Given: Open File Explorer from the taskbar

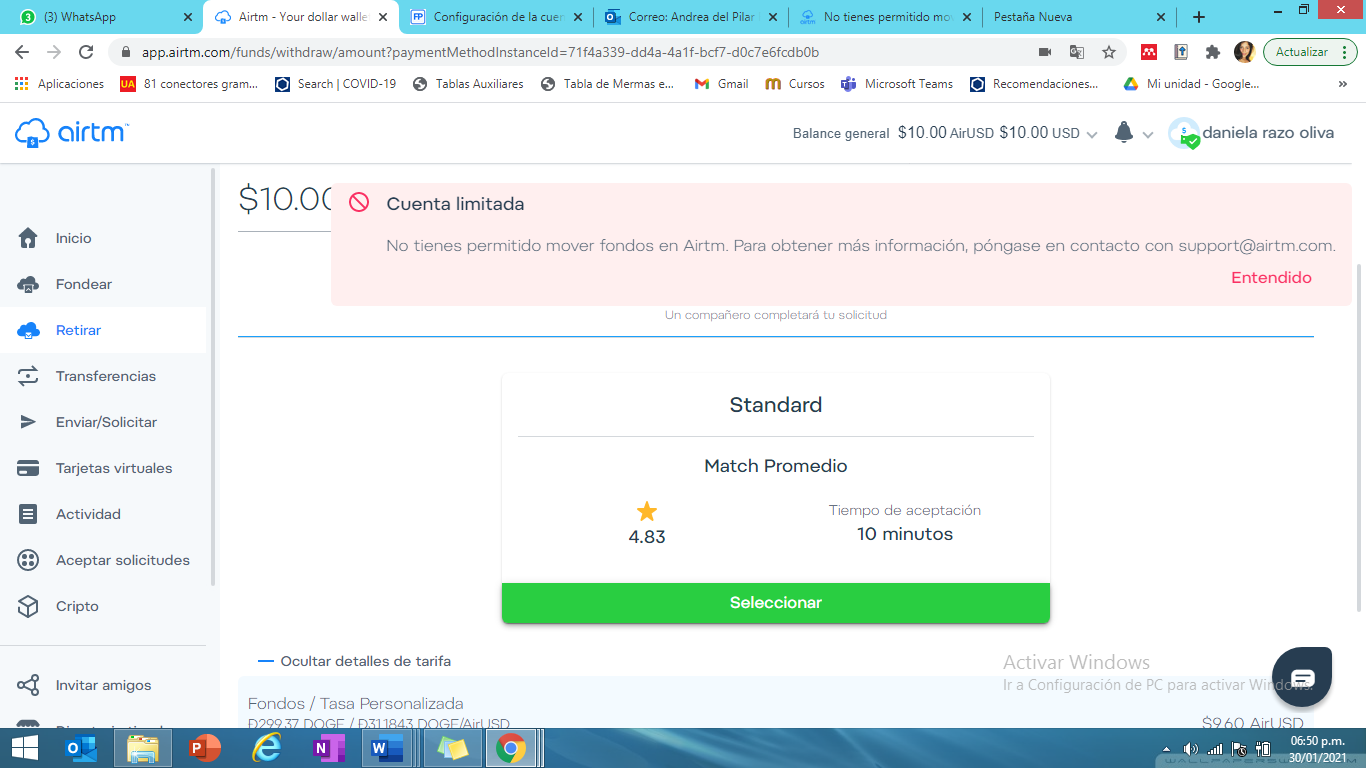Looking at the screenshot, I should pos(143,748).
